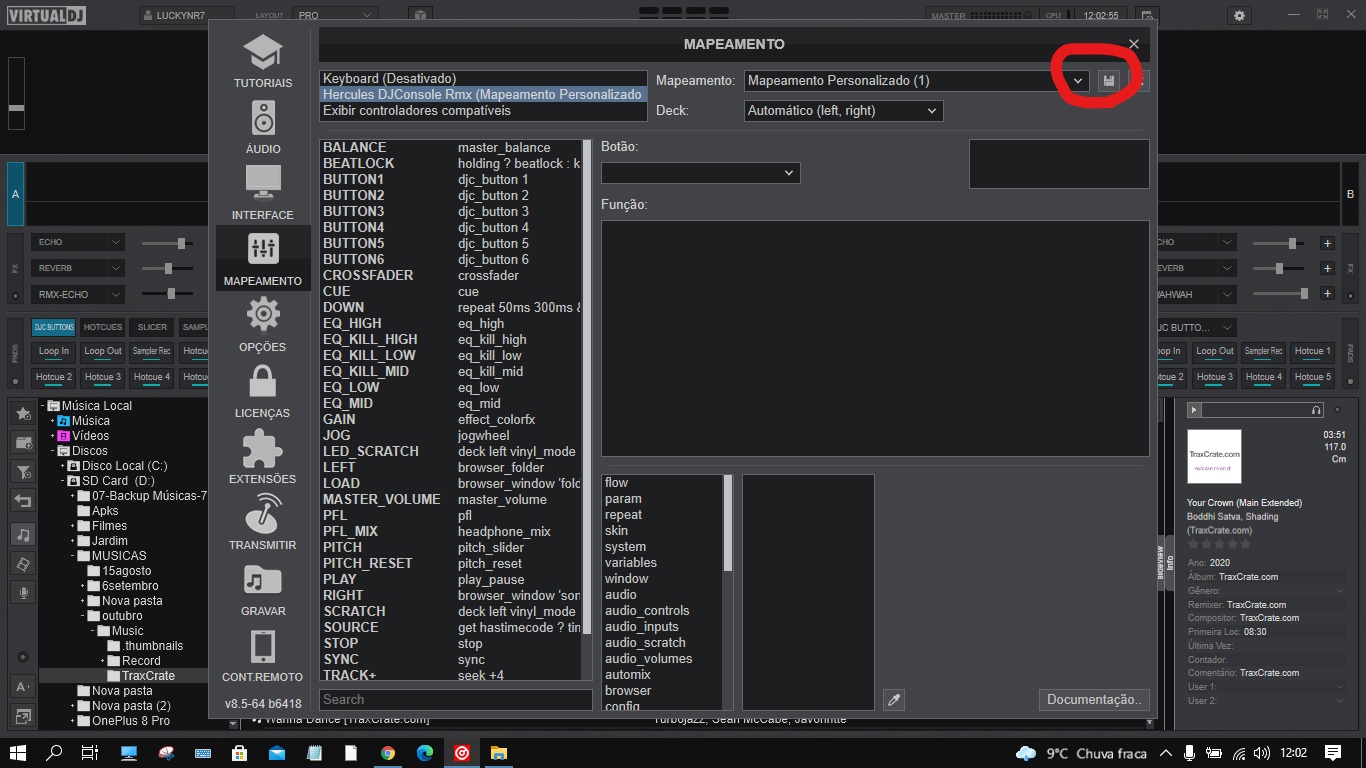Open the Interface settings section
The image size is (1366, 768).
point(263,193)
